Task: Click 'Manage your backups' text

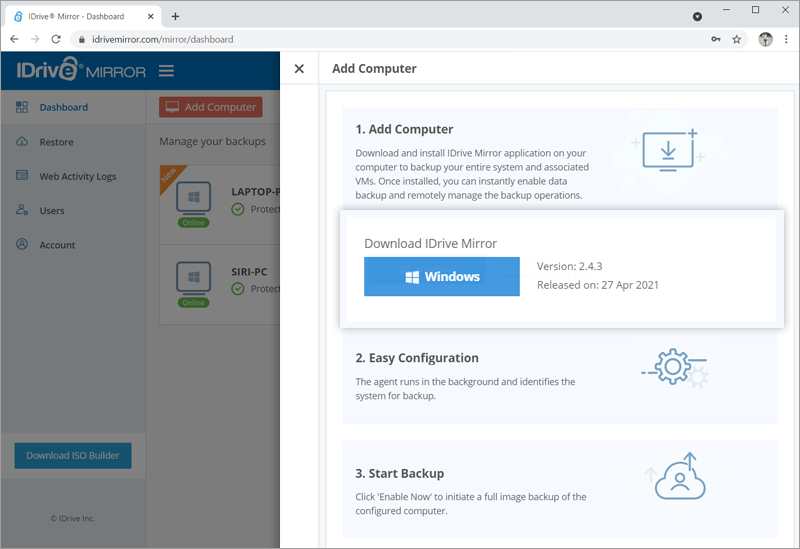Action: pyautogui.click(x=212, y=141)
